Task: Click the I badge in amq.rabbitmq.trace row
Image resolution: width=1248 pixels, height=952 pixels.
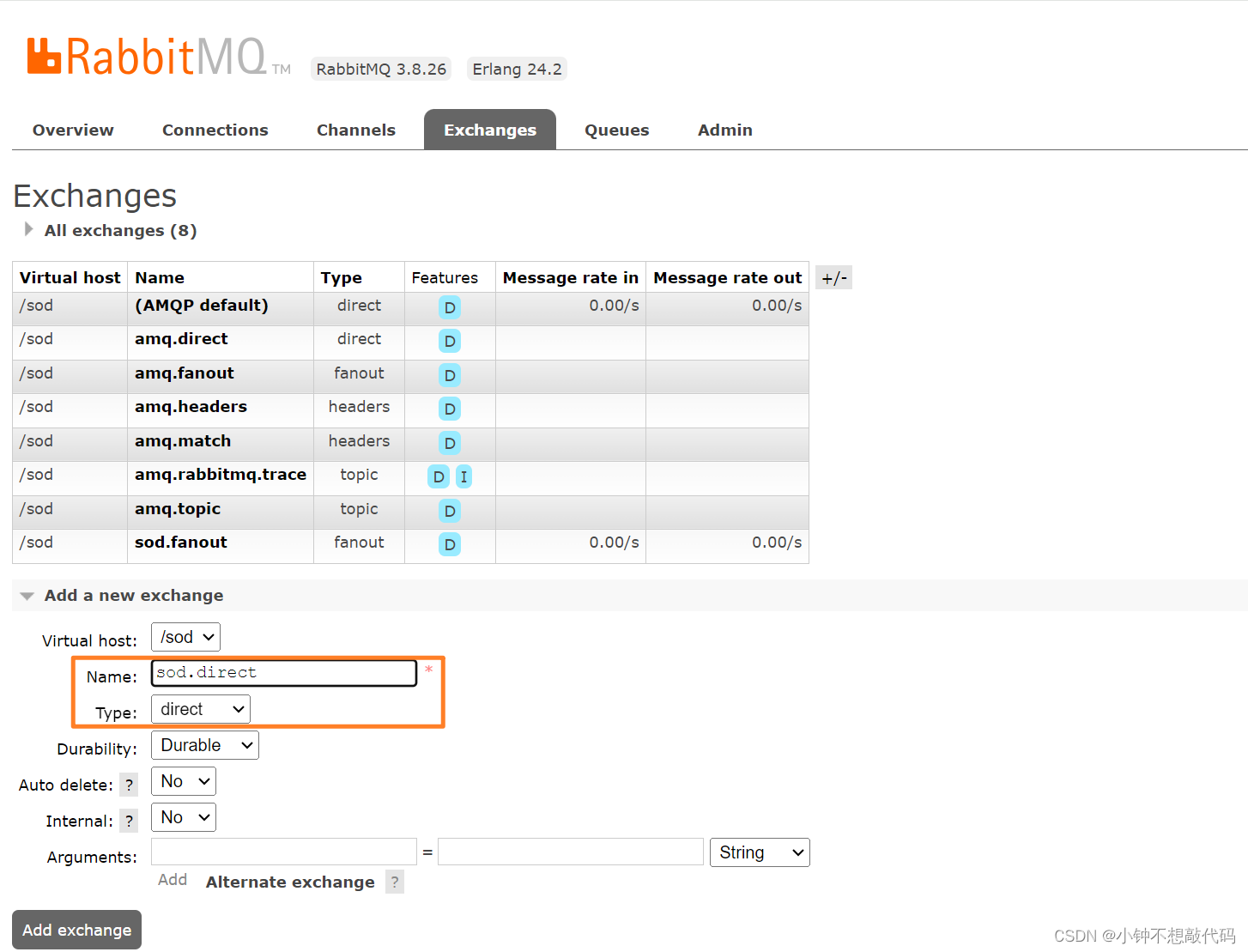Action: point(463,476)
